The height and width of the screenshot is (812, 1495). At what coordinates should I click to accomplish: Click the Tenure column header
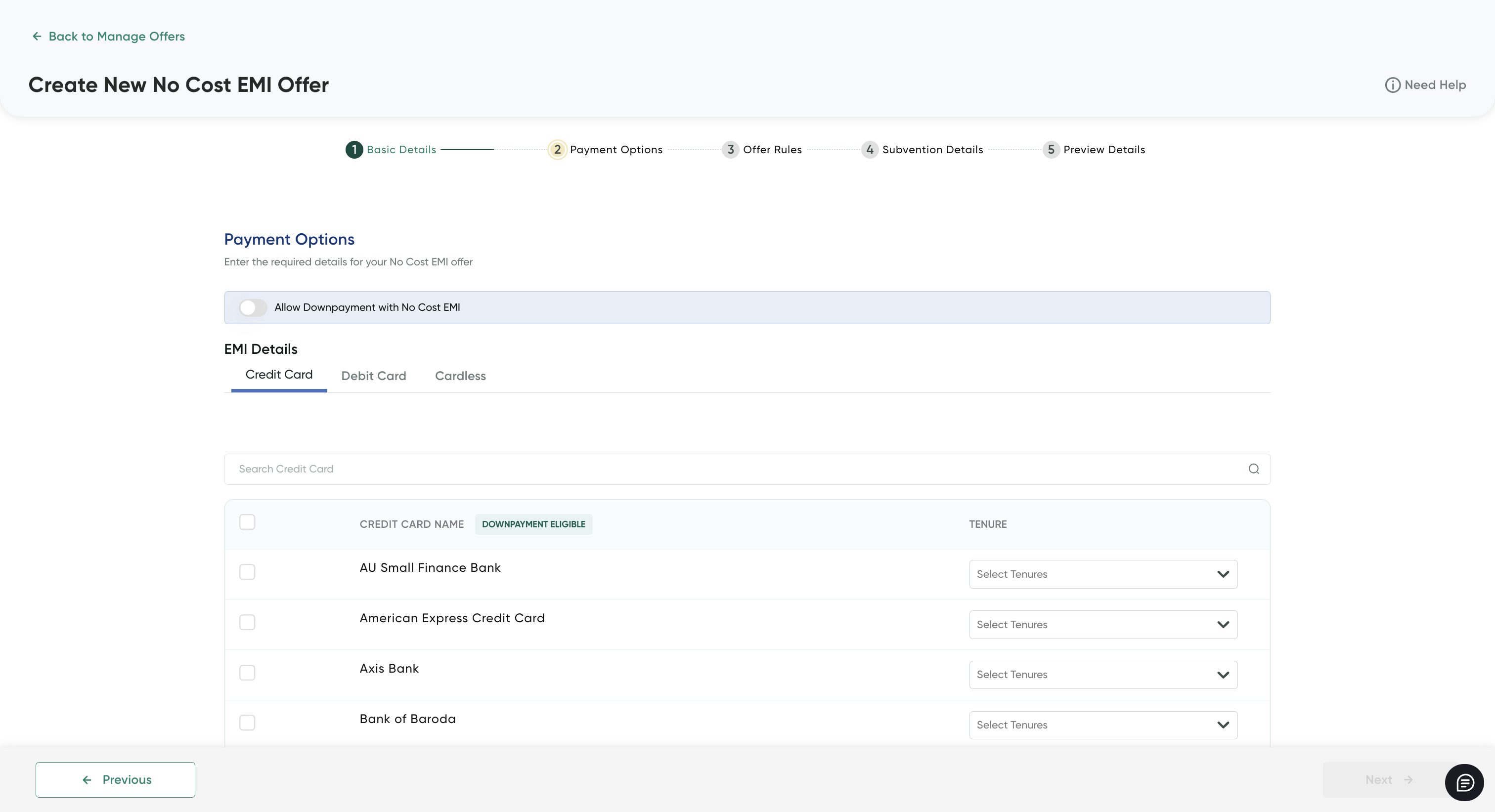[988, 524]
